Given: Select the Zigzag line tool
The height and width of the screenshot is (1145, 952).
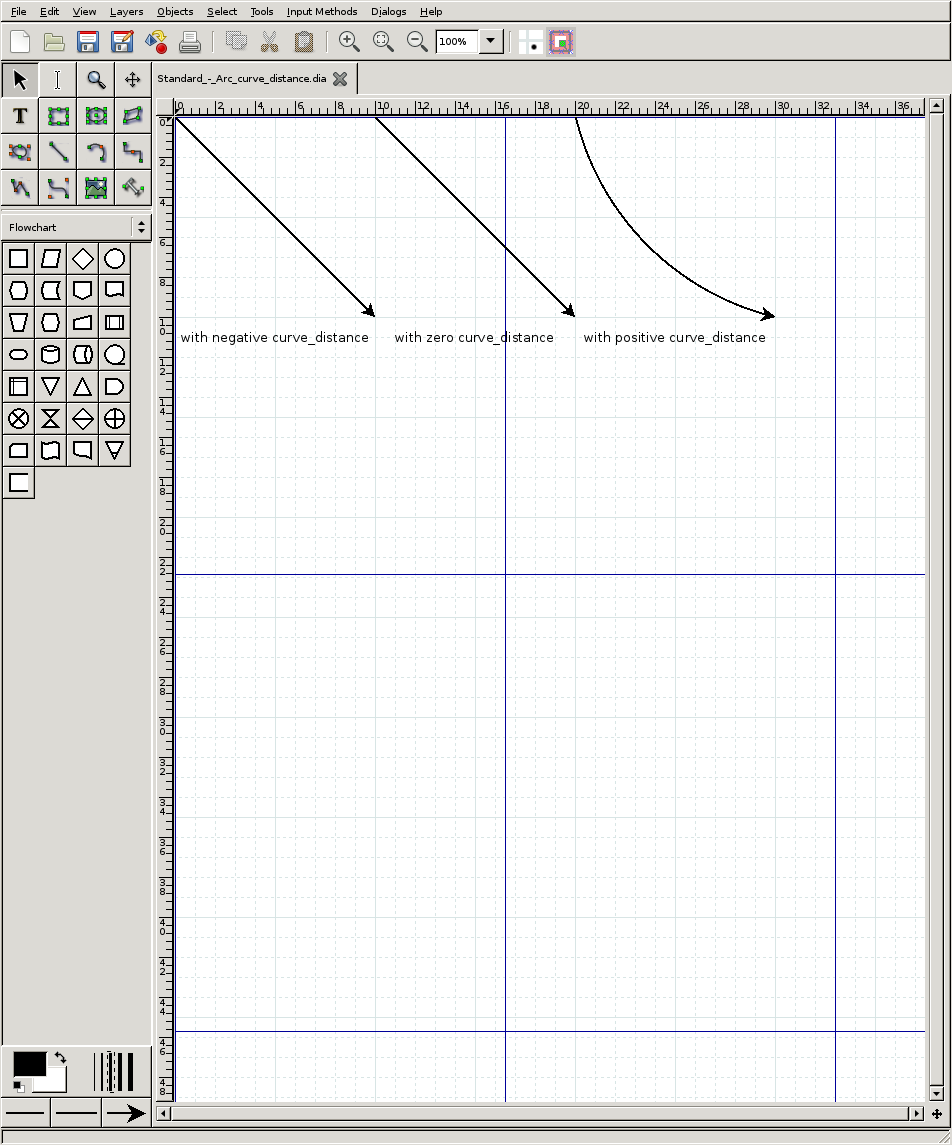Looking at the screenshot, I should click(133, 152).
